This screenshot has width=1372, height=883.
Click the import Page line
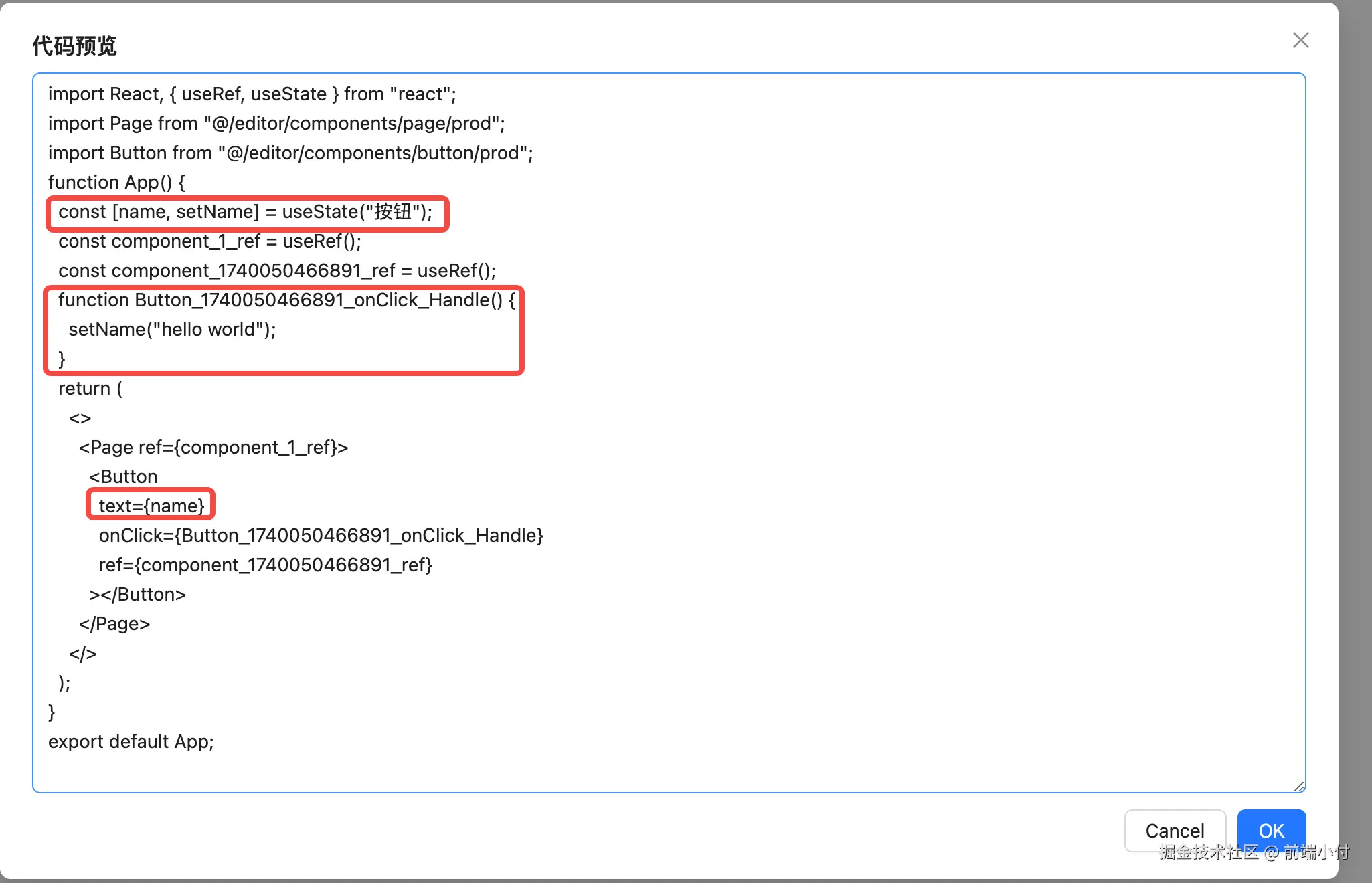tap(276, 124)
